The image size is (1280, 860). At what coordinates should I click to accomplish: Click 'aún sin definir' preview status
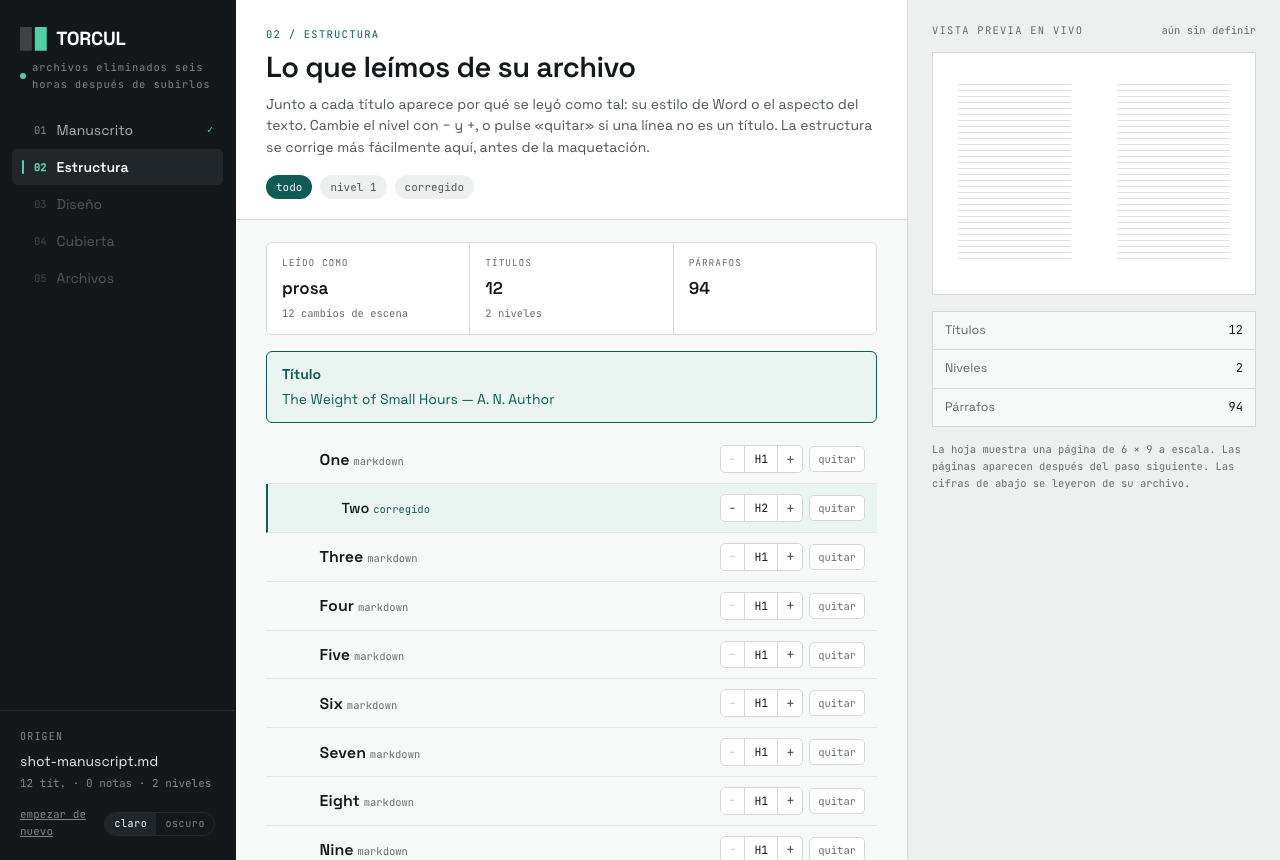[1208, 30]
